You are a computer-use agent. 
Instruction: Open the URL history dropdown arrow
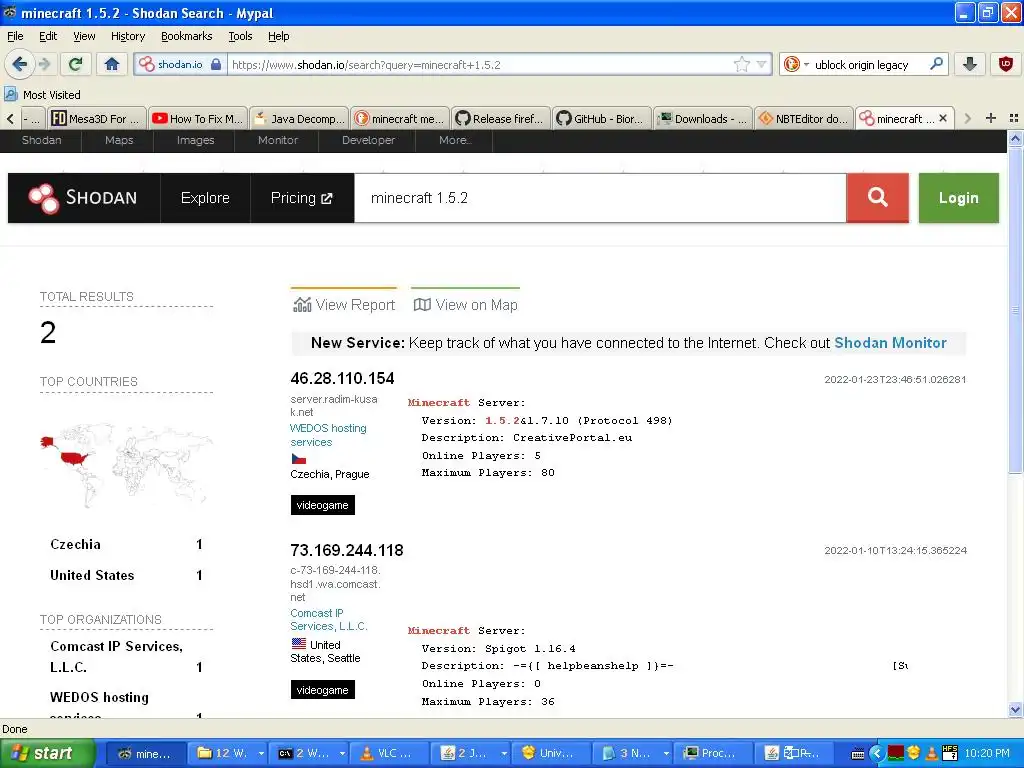pos(761,64)
